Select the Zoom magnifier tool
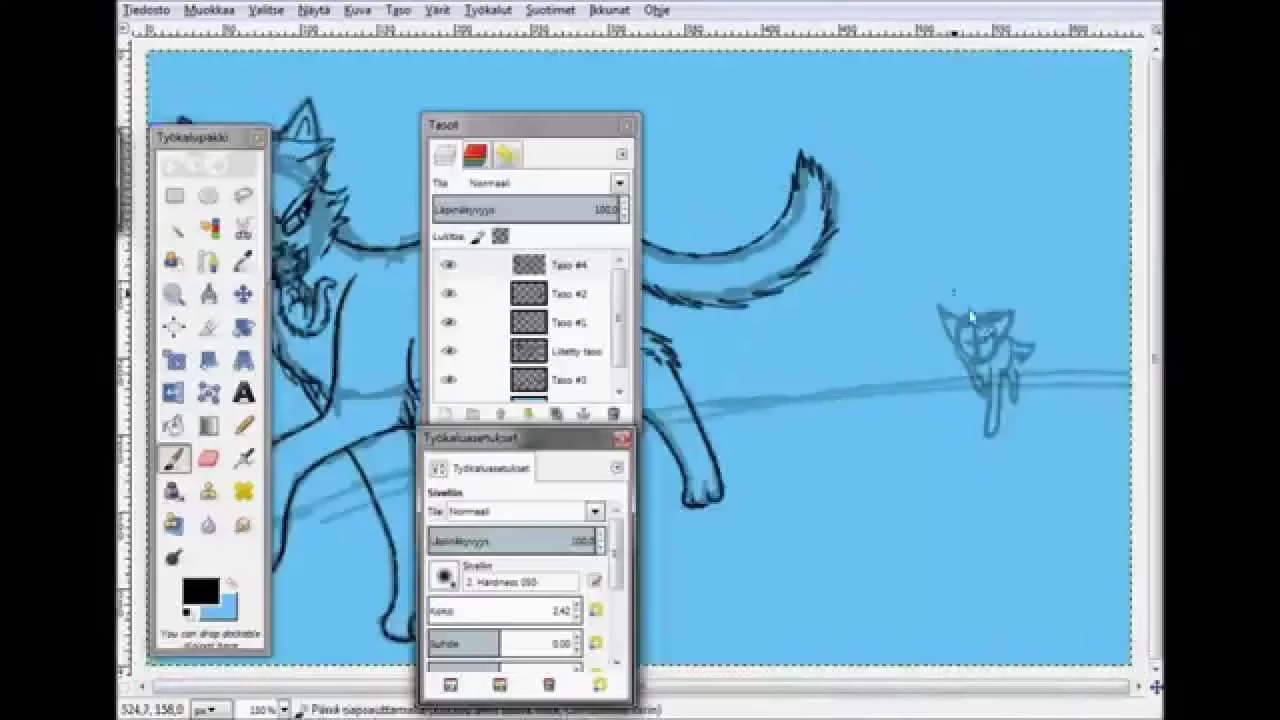Viewport: 1280px width, 720px height. 175,294
